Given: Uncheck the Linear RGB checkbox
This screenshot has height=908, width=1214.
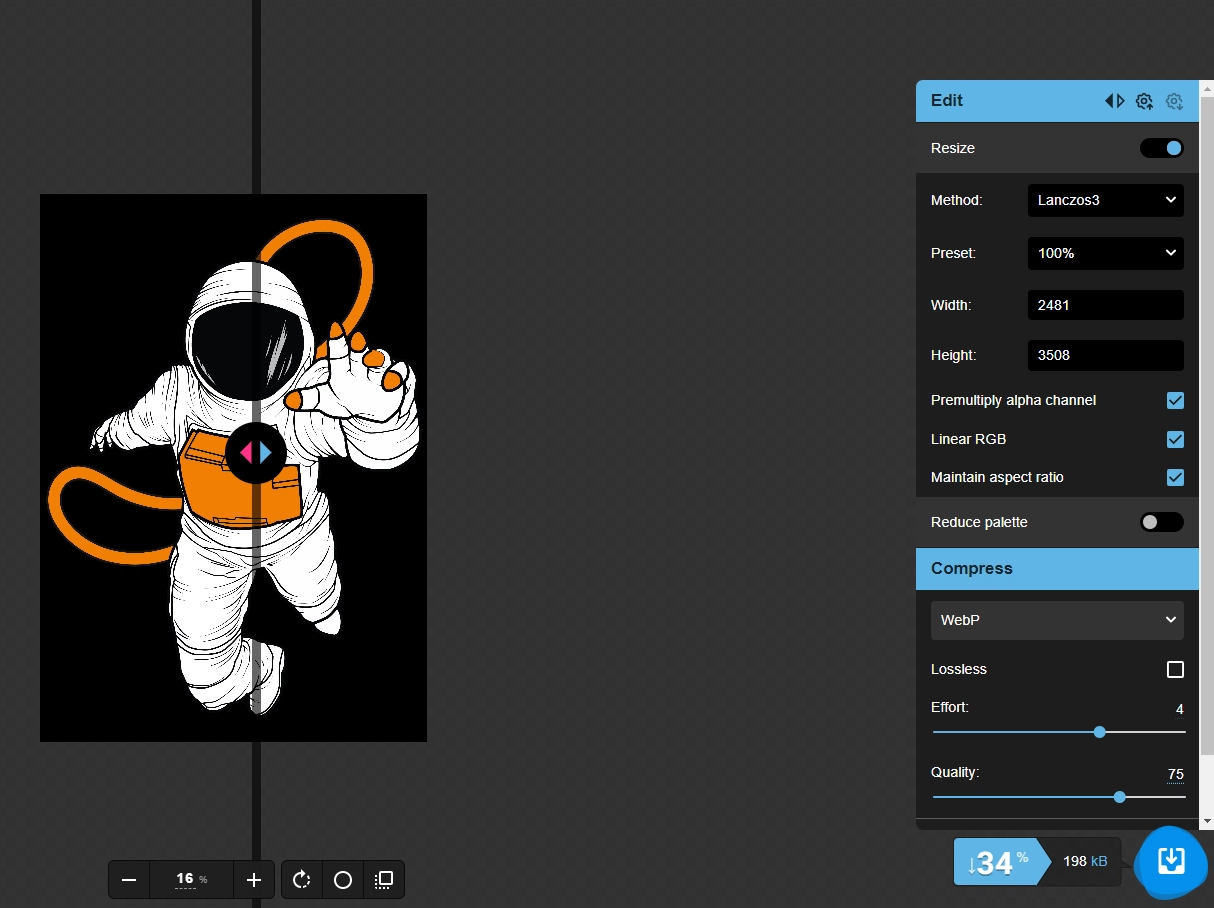Looking at the screenshot, I should [1175, 440].
